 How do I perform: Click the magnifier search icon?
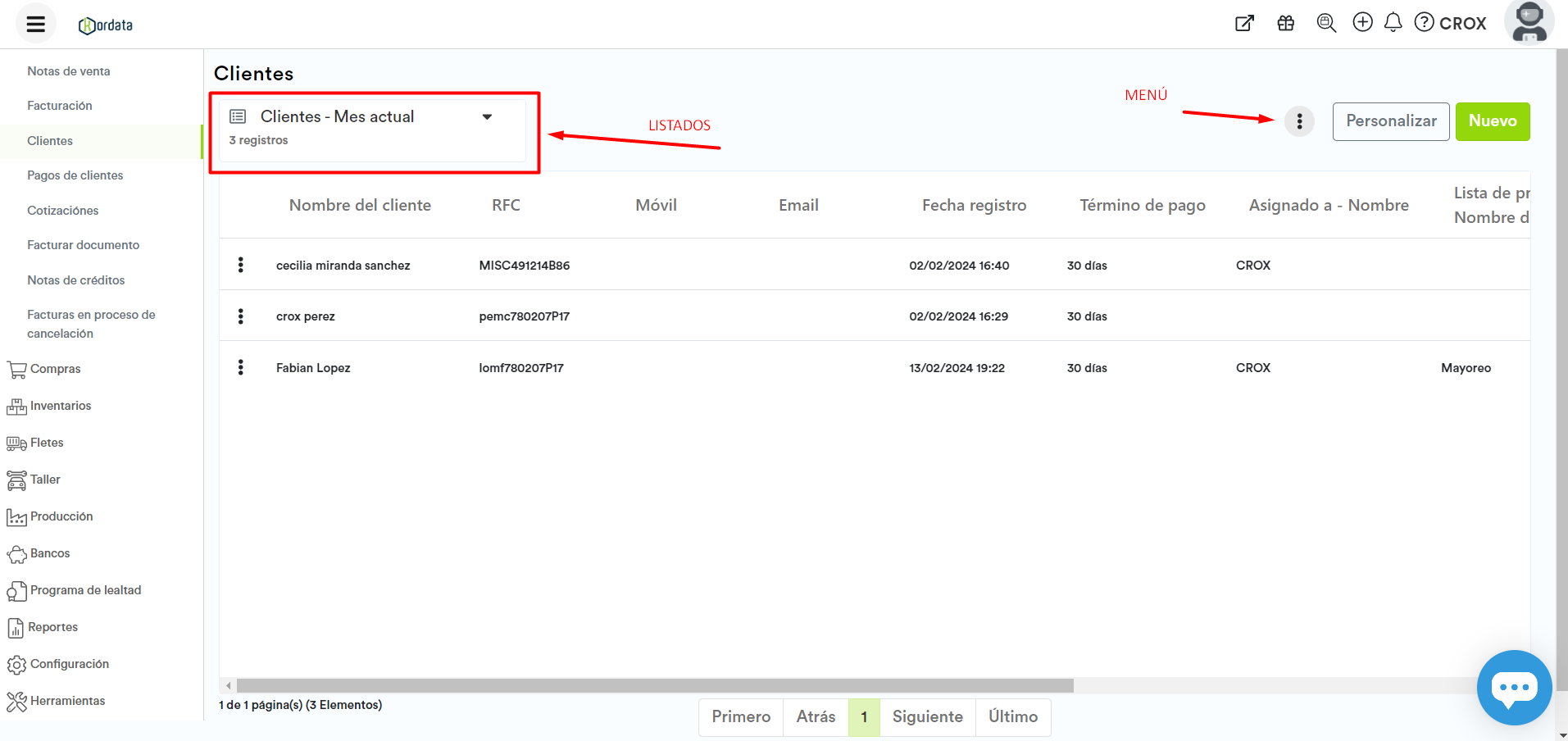tap(1325, 23)
